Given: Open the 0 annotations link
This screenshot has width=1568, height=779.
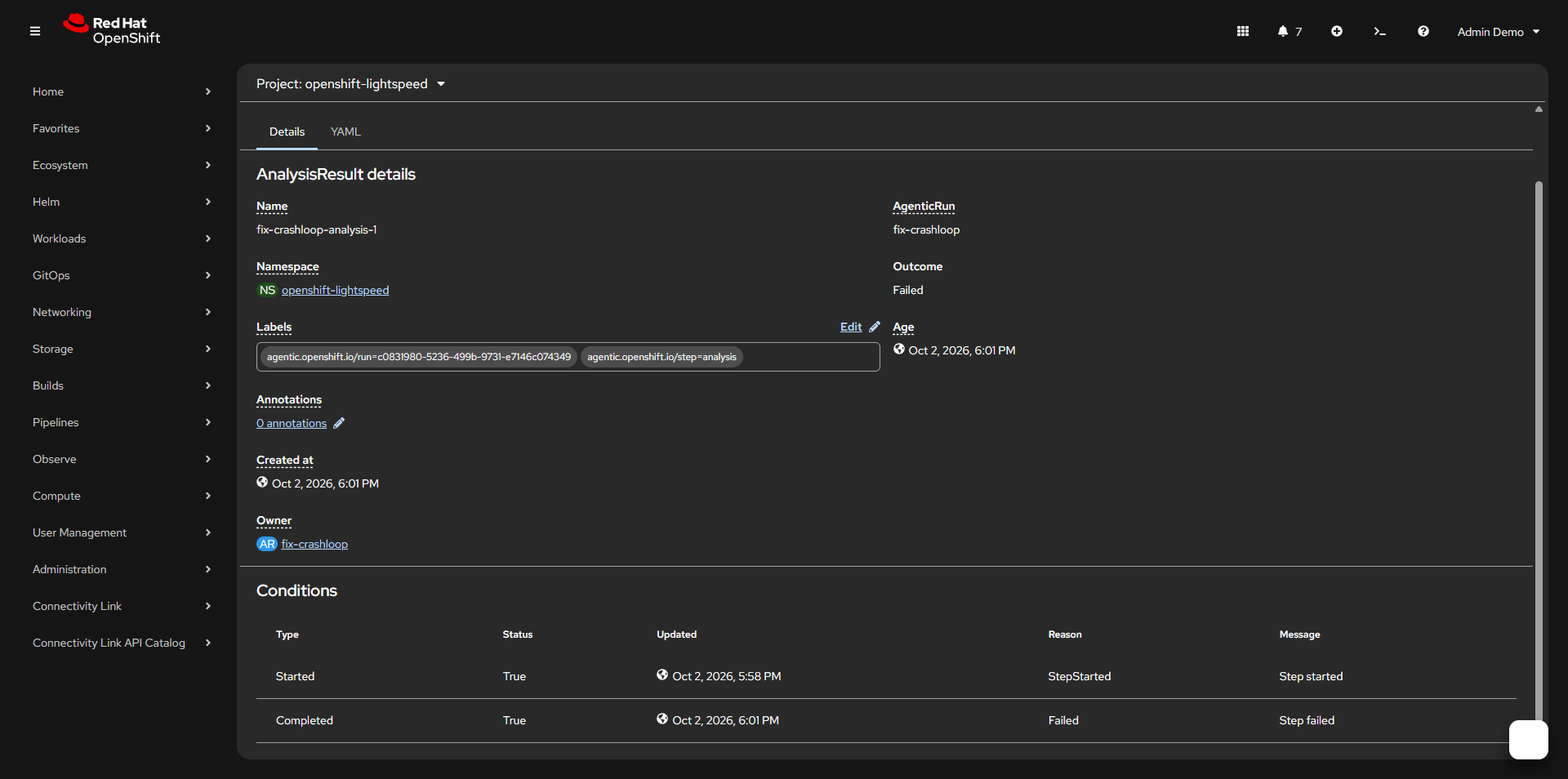Looking at the screenshot, I should (292, 423).
